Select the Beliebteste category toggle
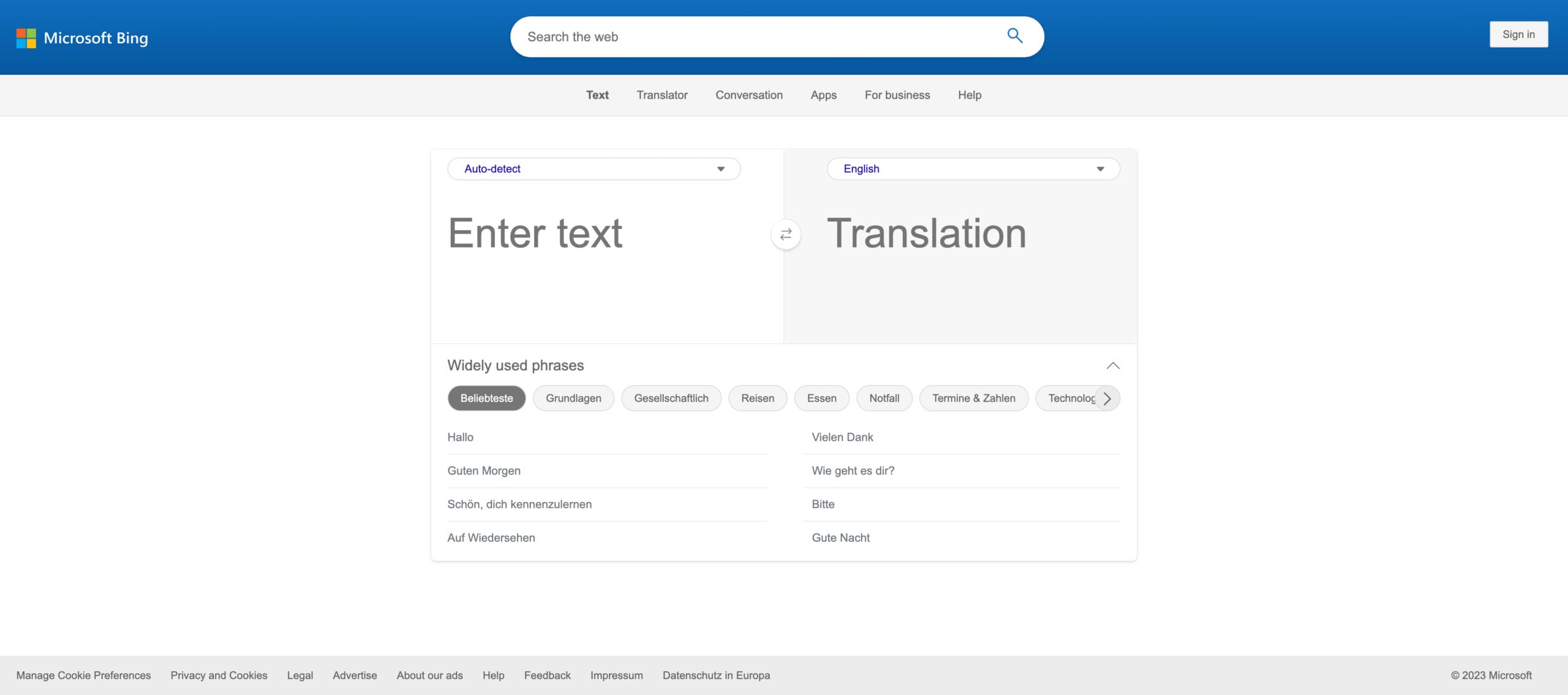 (486, 397)
